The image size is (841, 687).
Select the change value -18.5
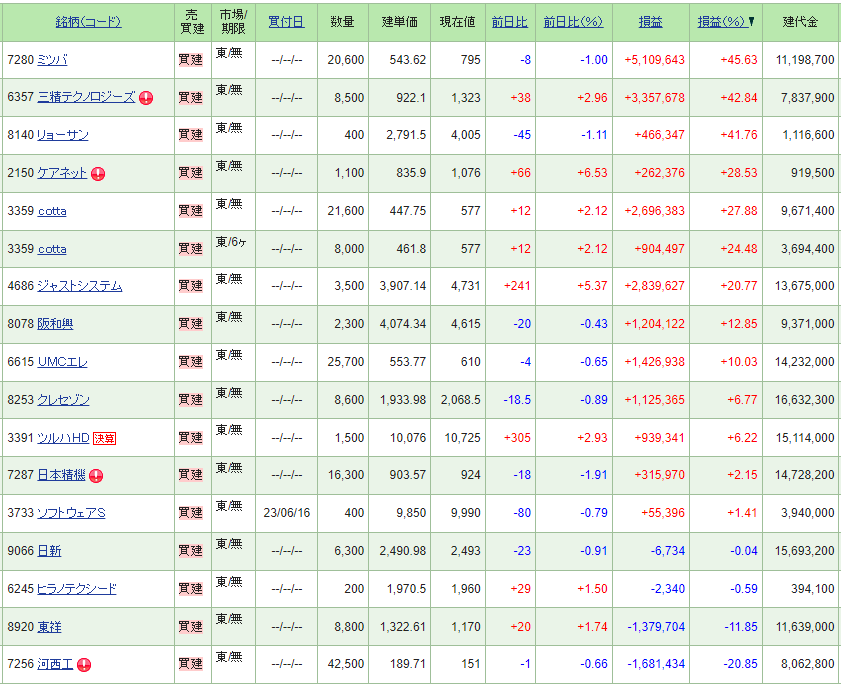[x=517, y=400]
